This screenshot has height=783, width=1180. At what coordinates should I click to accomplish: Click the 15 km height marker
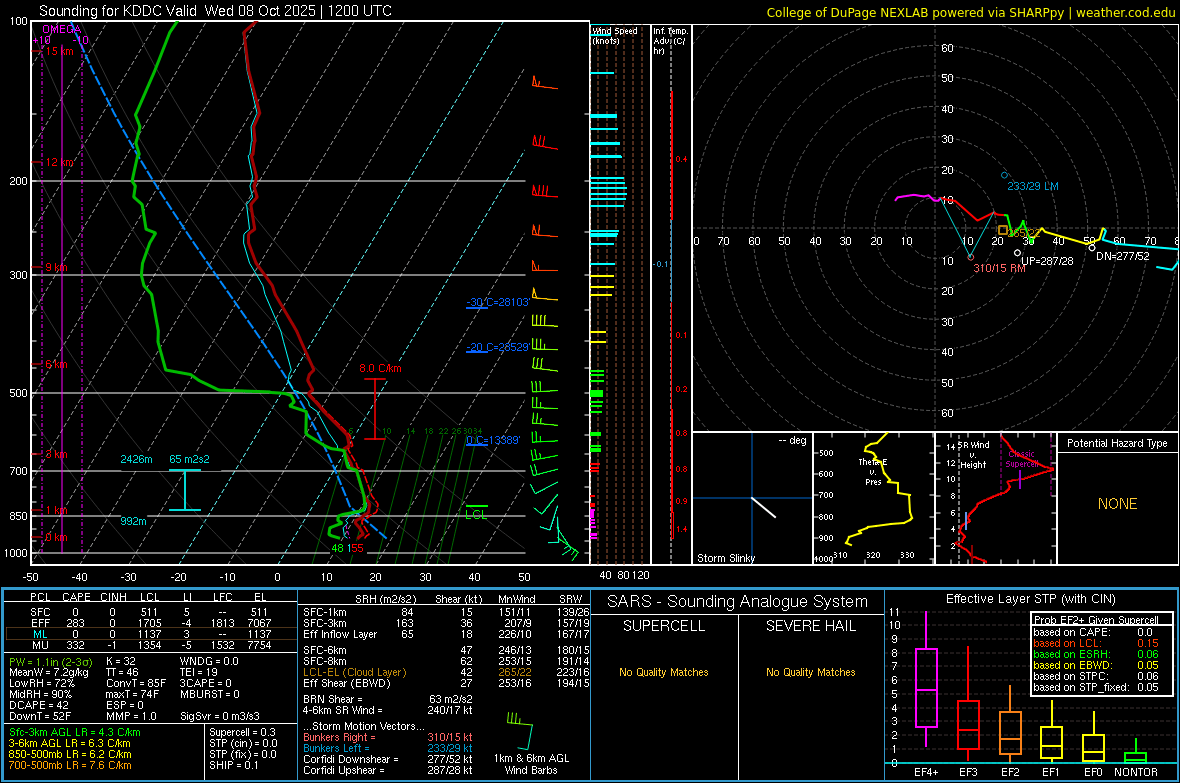(59, 51)
